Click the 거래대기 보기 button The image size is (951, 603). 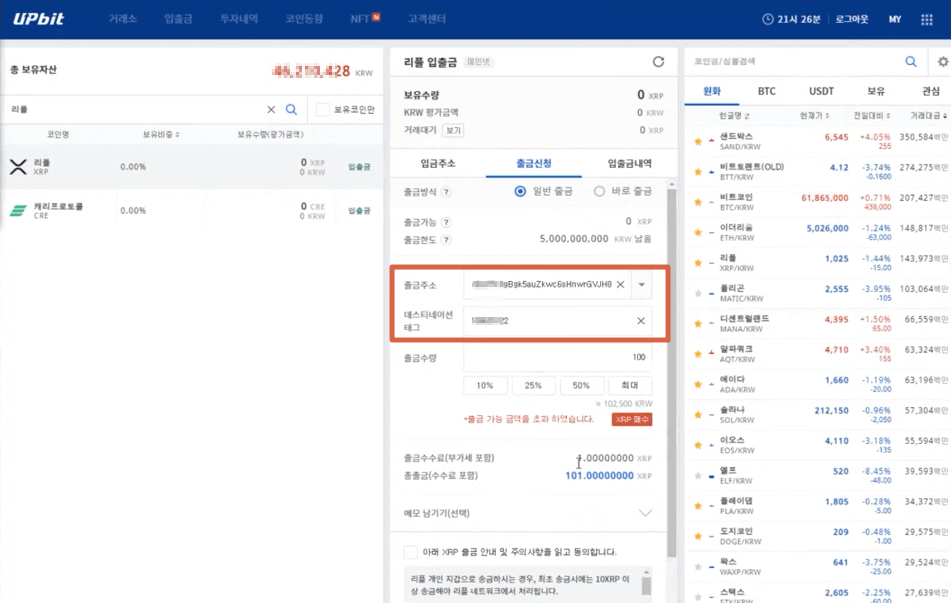[453, 130]
